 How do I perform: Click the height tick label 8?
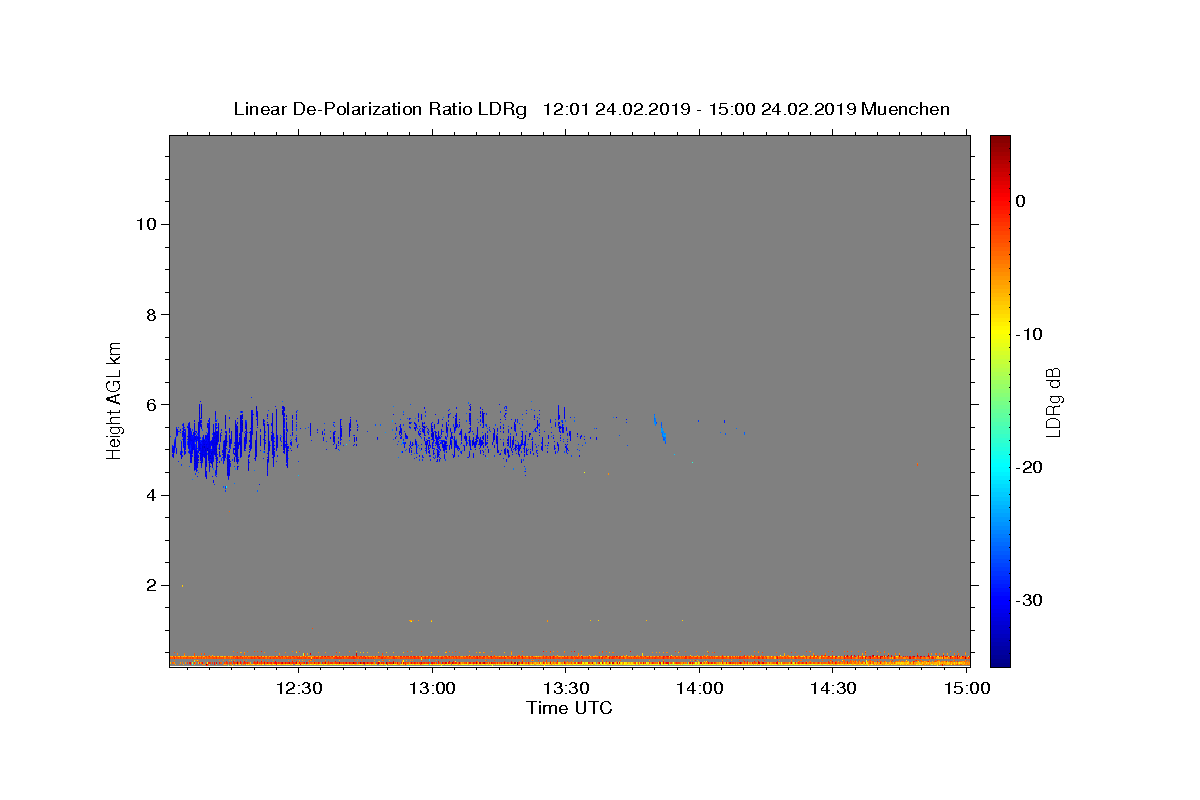click(x=151, y=315)
